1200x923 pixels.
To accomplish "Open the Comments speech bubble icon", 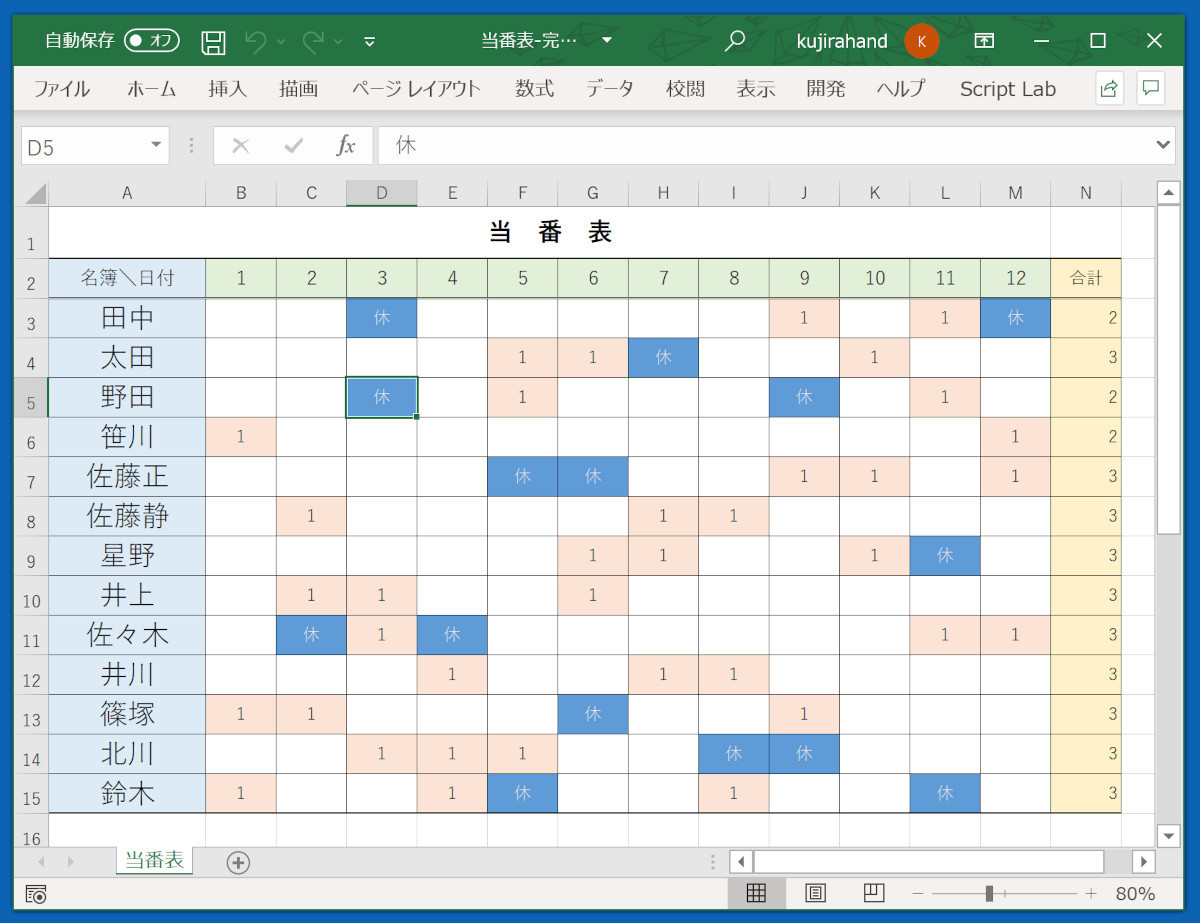I will [1151, 88].
